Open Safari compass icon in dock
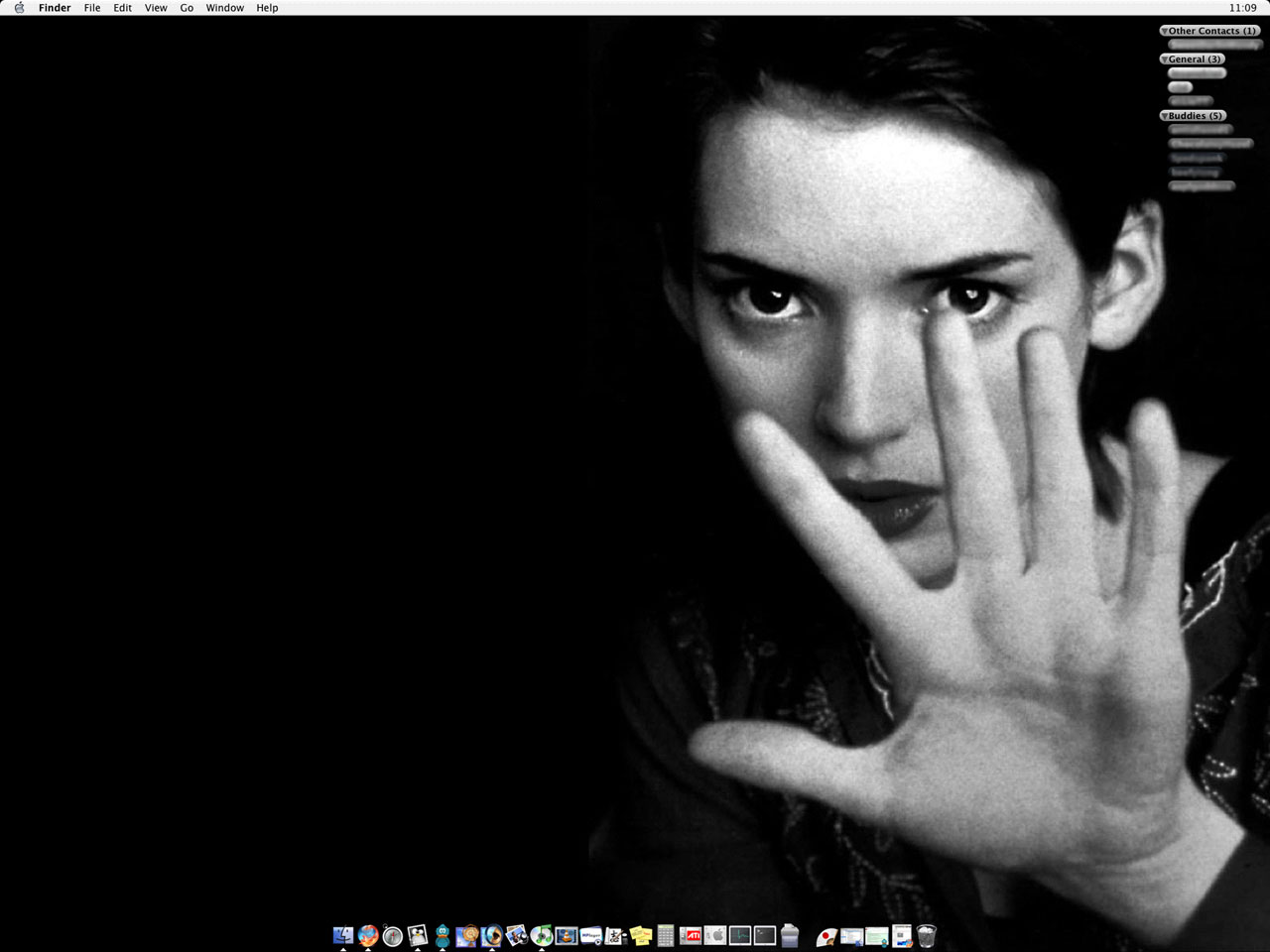Viewport: 1270px width, 952px height. coord(393,935)
